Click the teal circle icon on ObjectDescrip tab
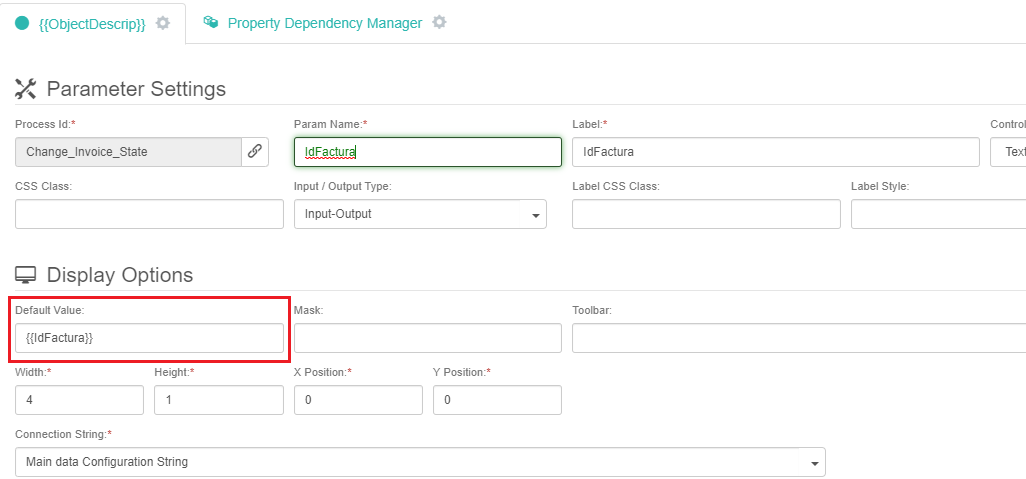Viewport: 1026px width, 479px height. (22, 24)
